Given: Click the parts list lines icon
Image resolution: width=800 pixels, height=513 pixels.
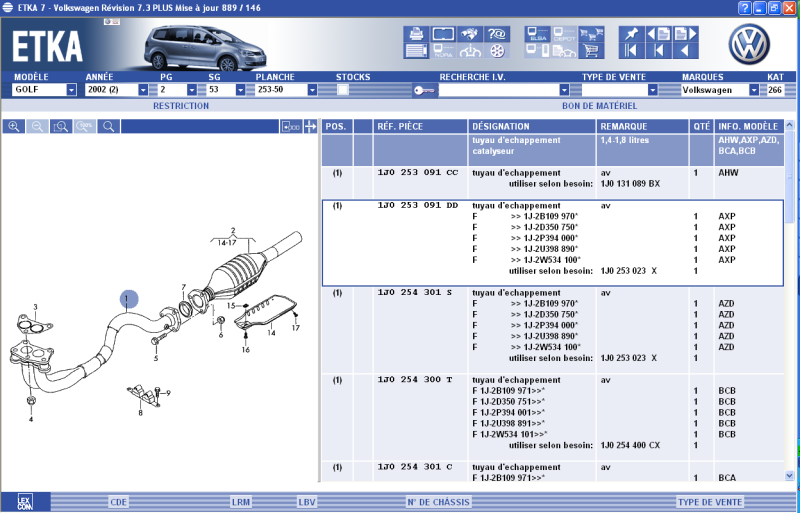Looking at the screenshot, I should (416, 51).
